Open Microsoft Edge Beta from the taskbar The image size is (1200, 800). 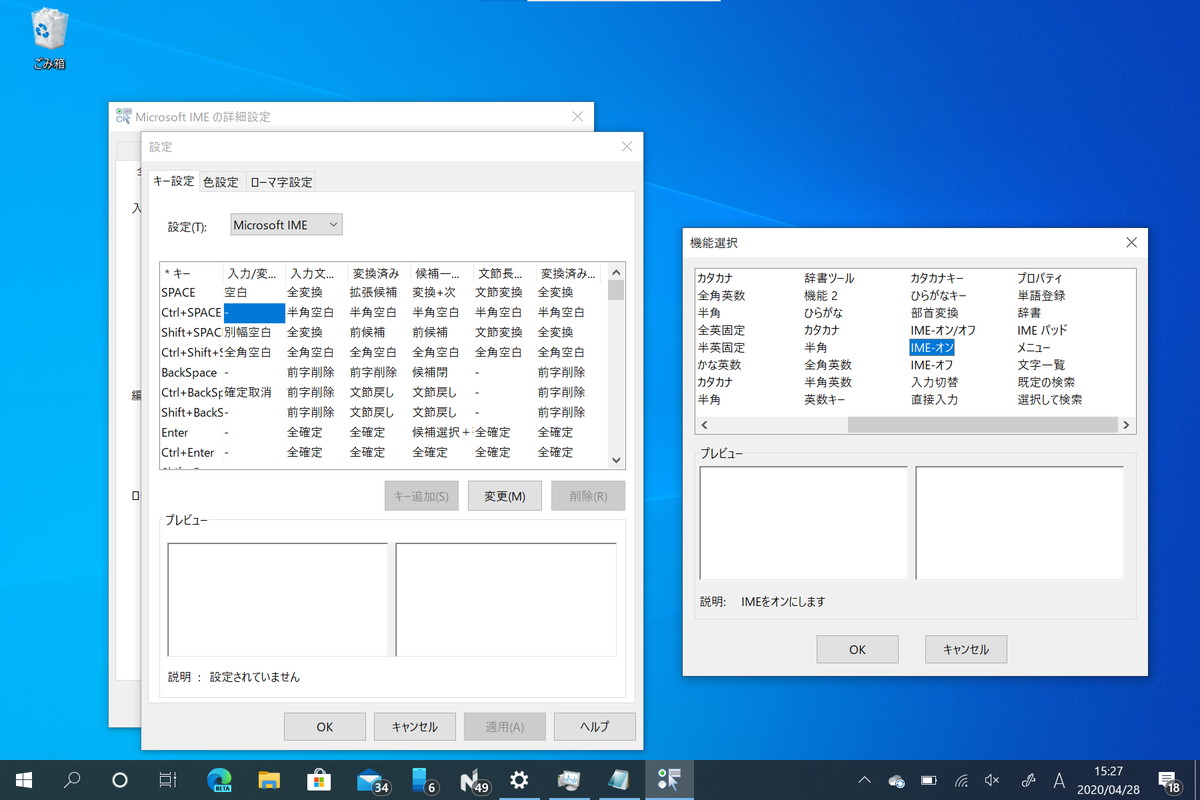tap(219, 779)
